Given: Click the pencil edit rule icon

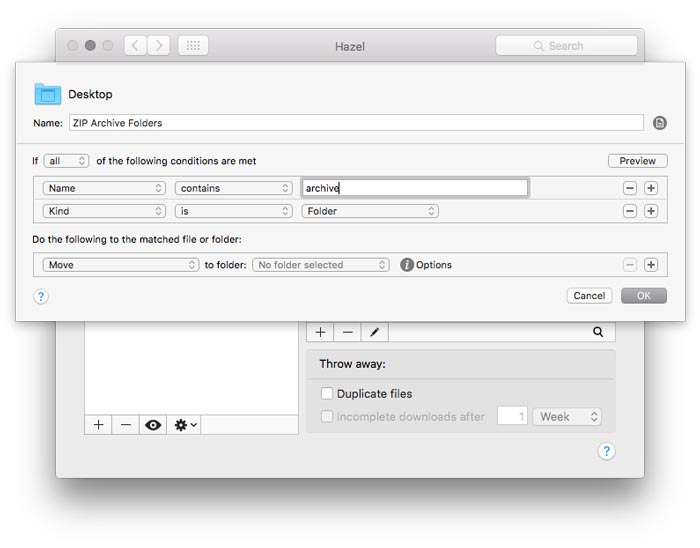Looking at the screenshot, I should click(374, 332).
